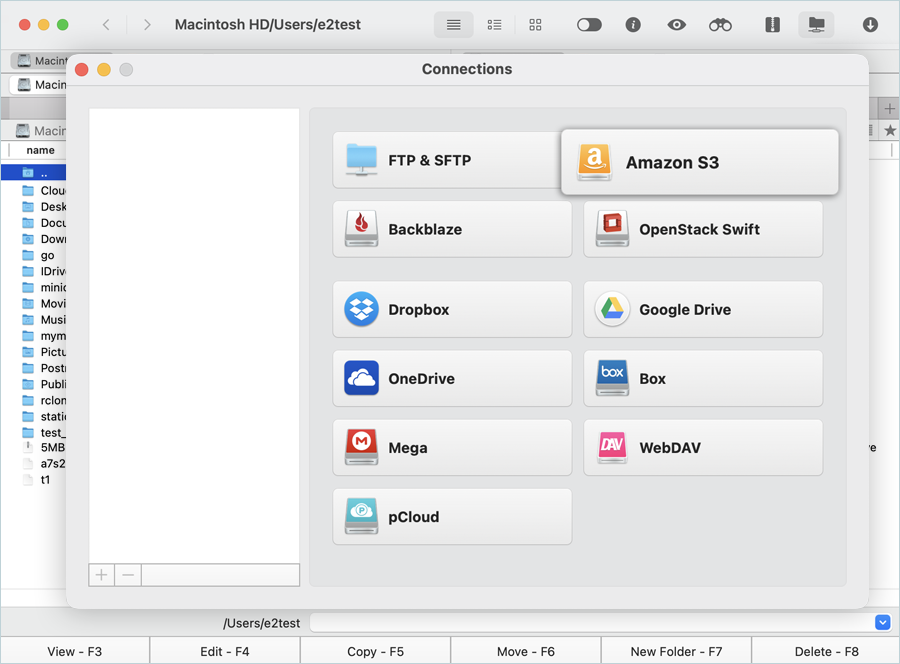Click the archive zip icon in toolbar

coord(773,25)
